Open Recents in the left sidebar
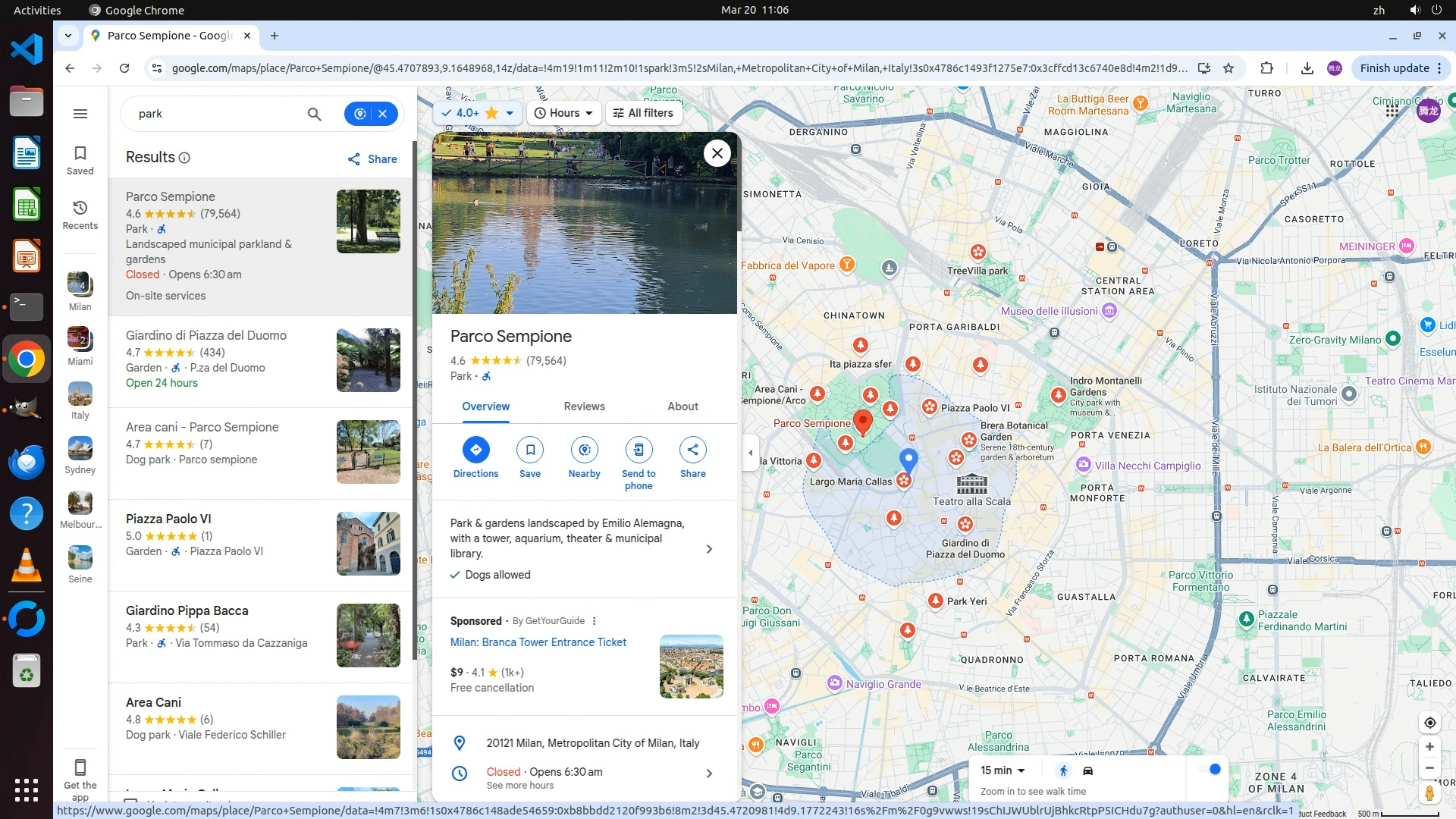 (80, 214)
